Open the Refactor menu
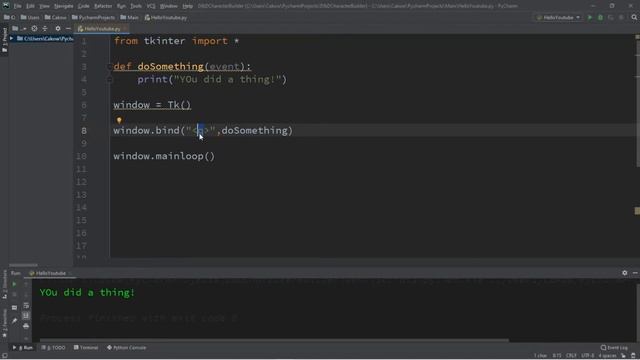640x360 pixels. pos(103,6)
